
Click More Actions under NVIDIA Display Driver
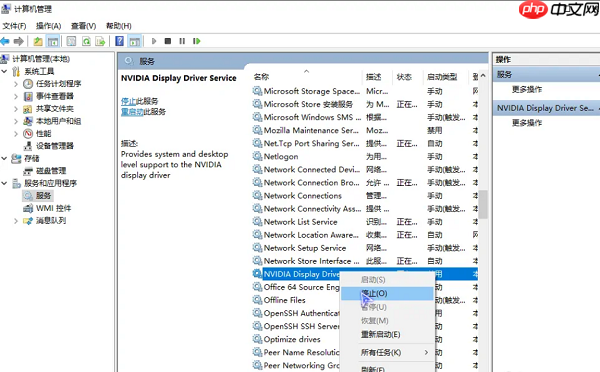click(527, 122)
